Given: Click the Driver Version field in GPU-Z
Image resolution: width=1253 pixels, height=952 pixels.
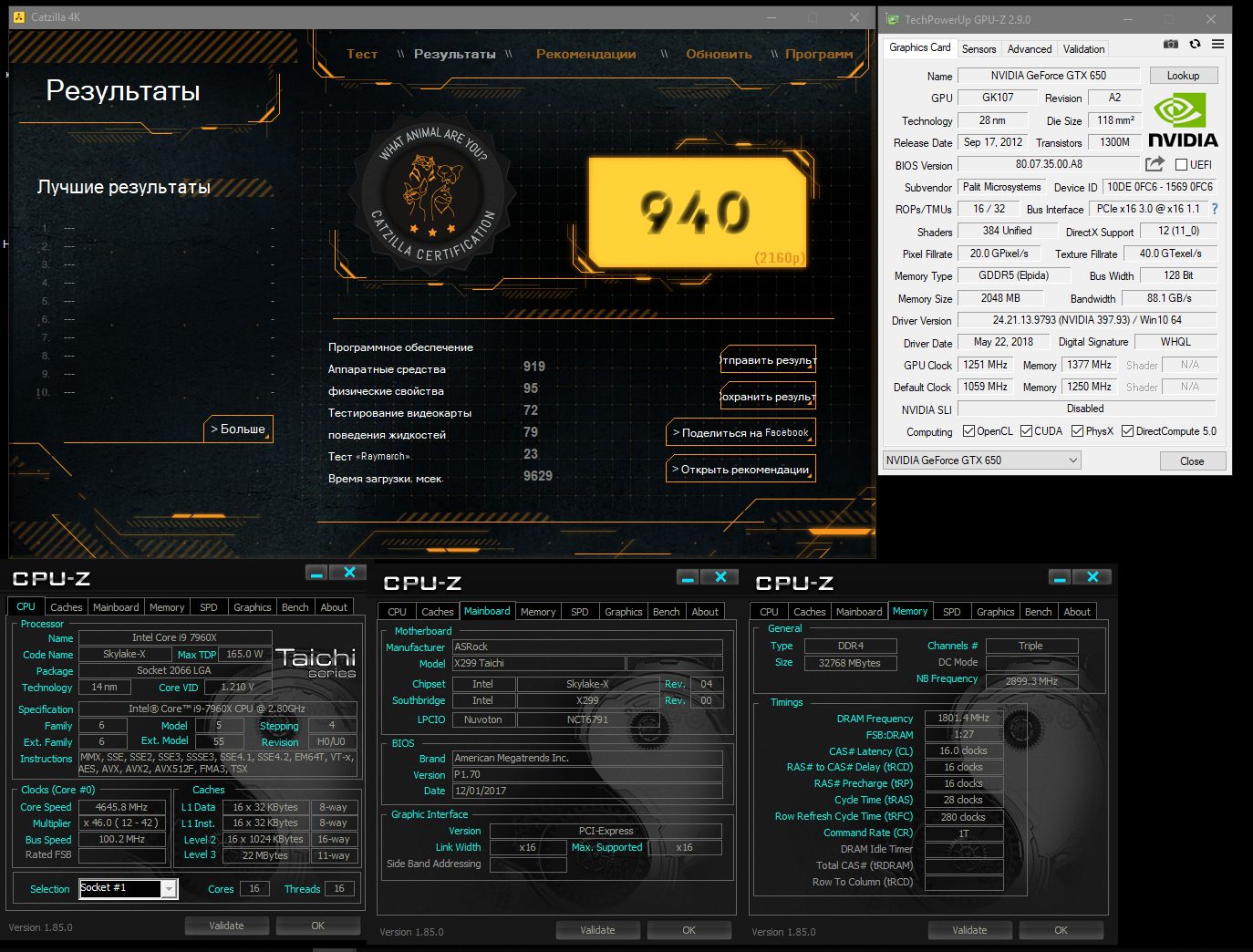Looking at the screenshot, I should [x=1087, y=320].
